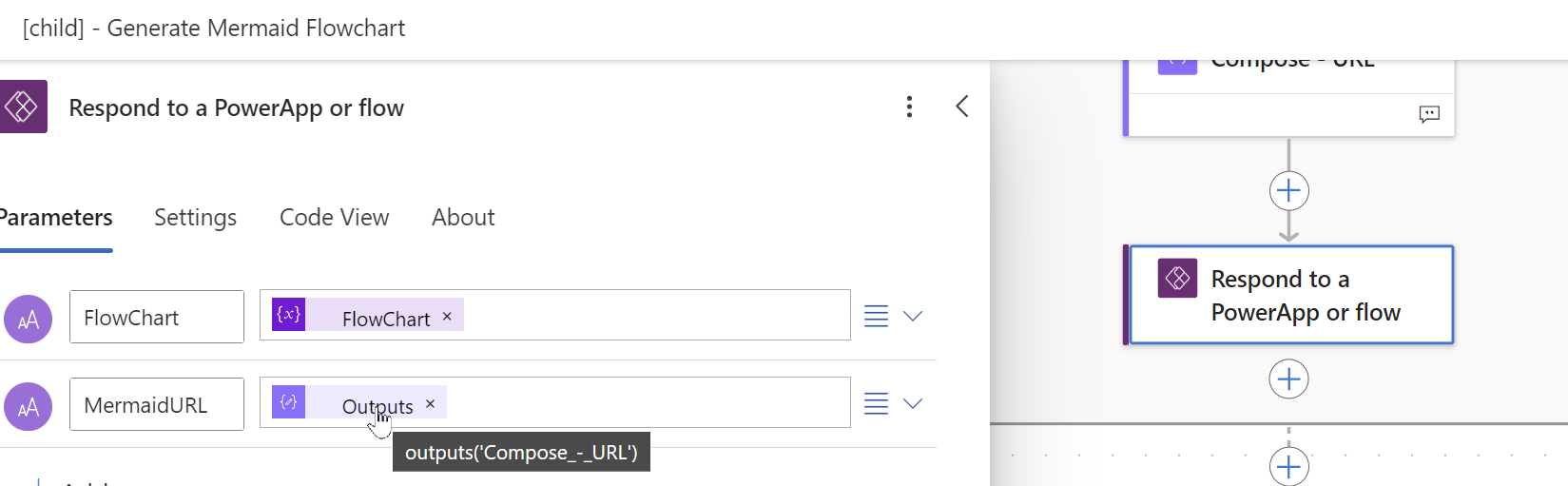Expand chevron dropdown on MermaidURL row
This screenshot has width=1568, height=486.
coord(913,403)
